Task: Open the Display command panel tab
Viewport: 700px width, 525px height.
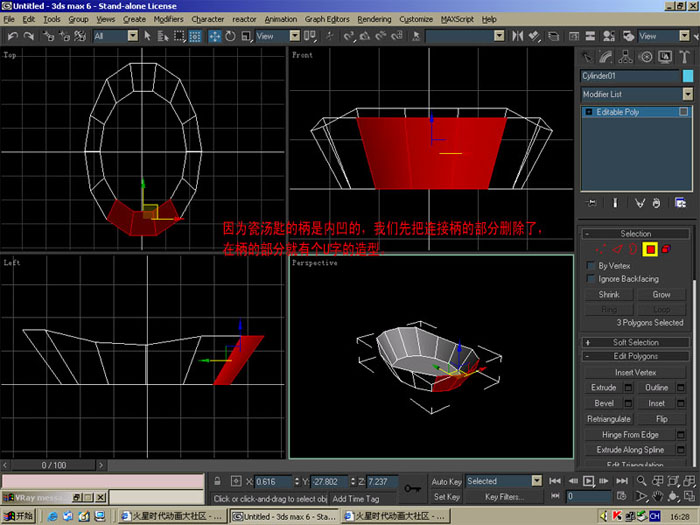Action: coord(665,57)
